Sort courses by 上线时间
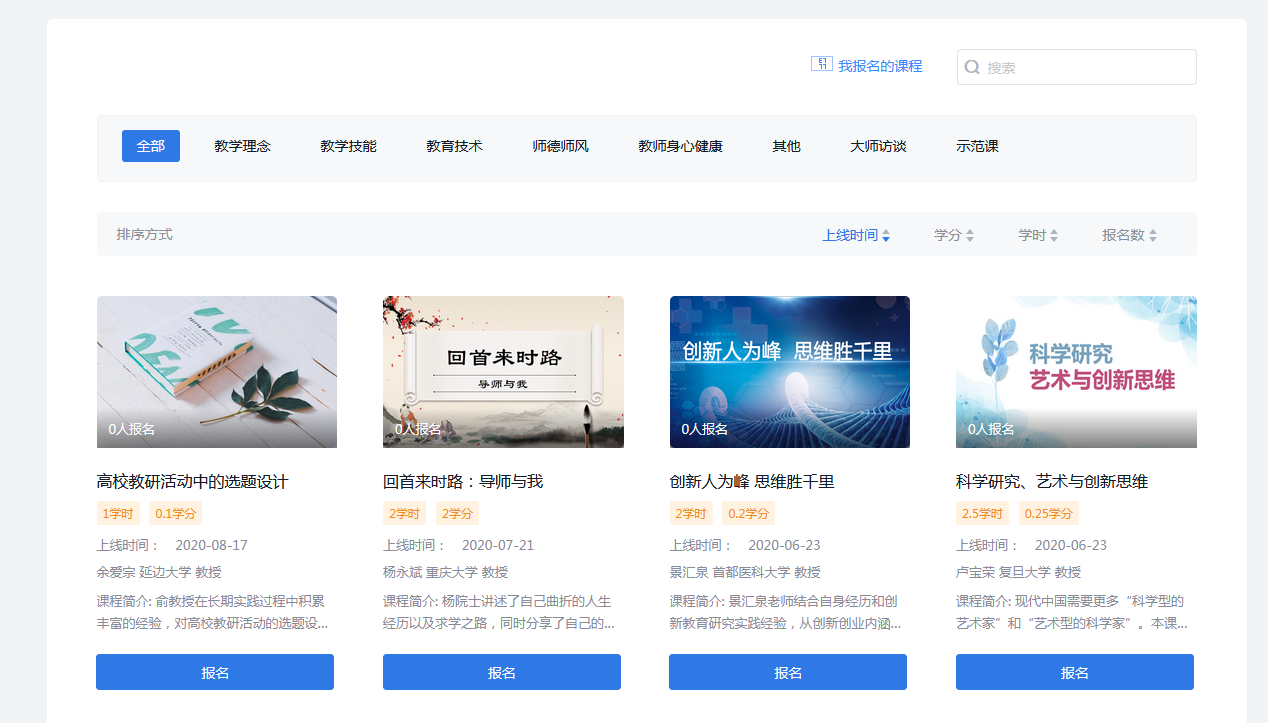The image size is (1268, 723). (856, 235)
